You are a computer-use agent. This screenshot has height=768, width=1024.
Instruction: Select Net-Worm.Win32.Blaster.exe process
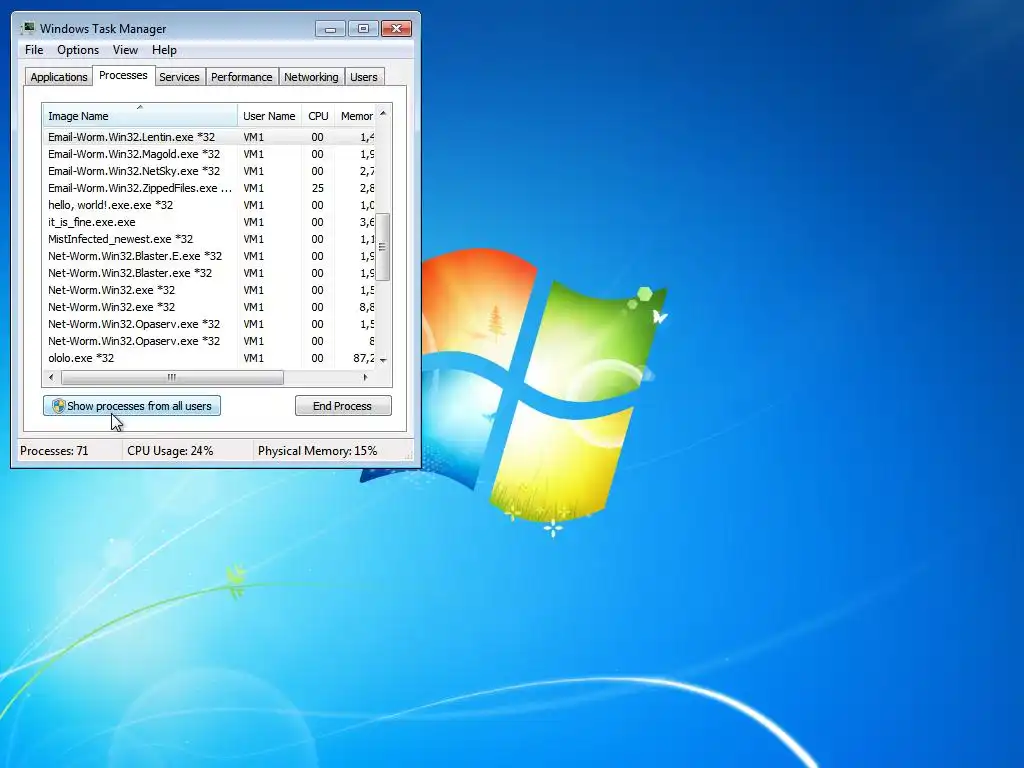coord(209,273)
